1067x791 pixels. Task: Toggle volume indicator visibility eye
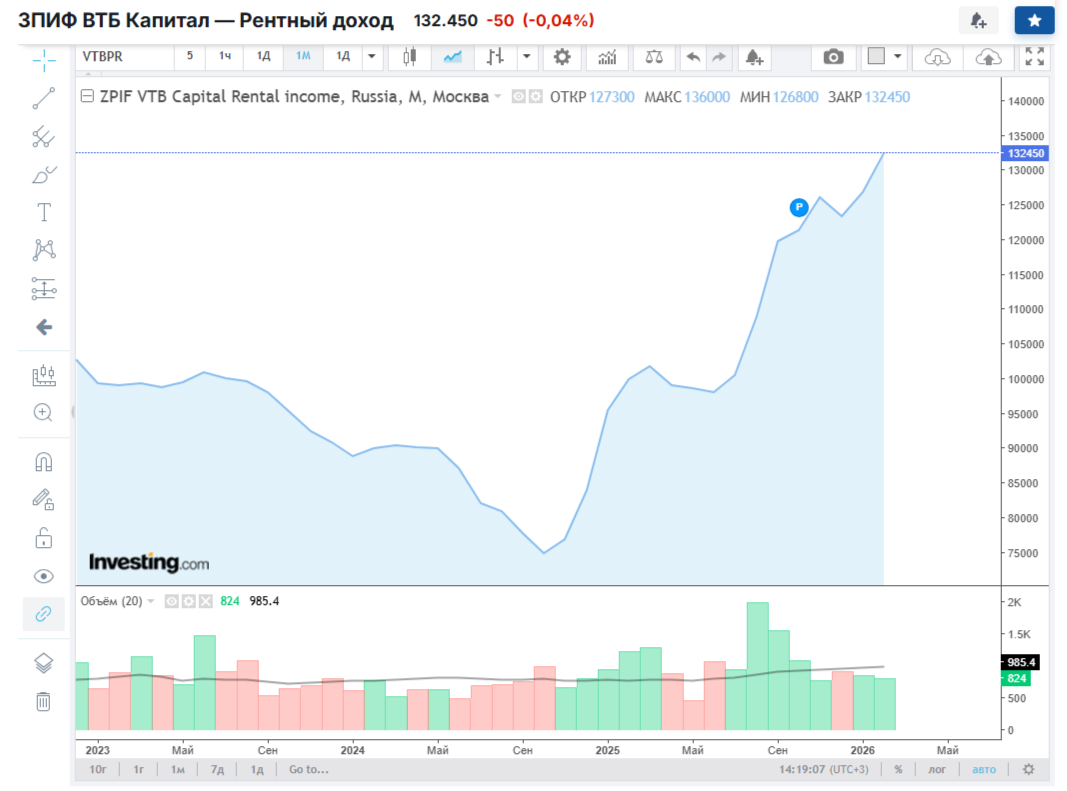(x=171, y=601)
